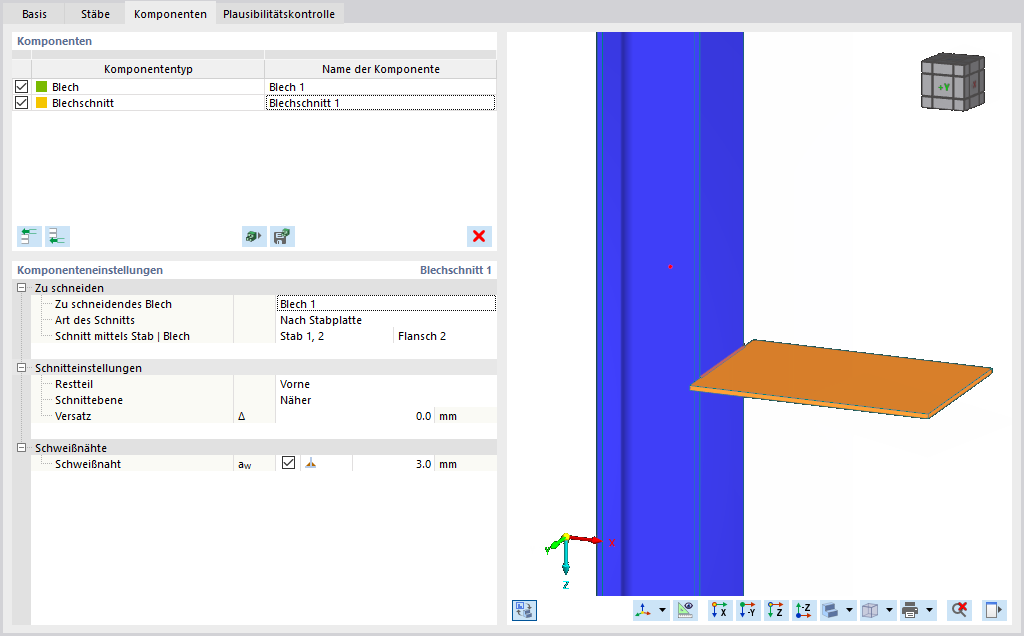Click the Komponententyp column header
Viewport: 1024px width, 636px height.
click(148, 69)
